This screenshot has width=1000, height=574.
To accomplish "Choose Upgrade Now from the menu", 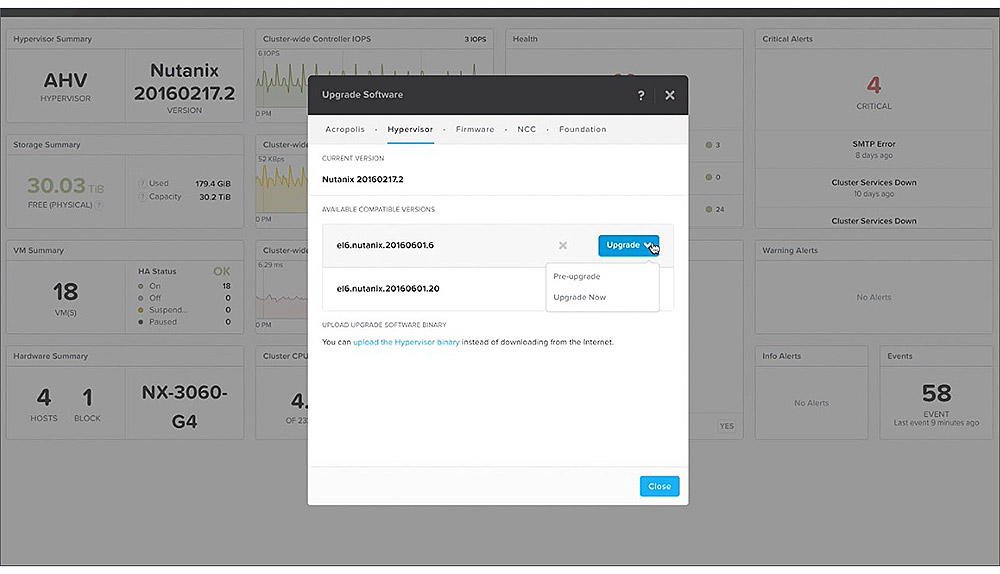I will pos(580,297).
